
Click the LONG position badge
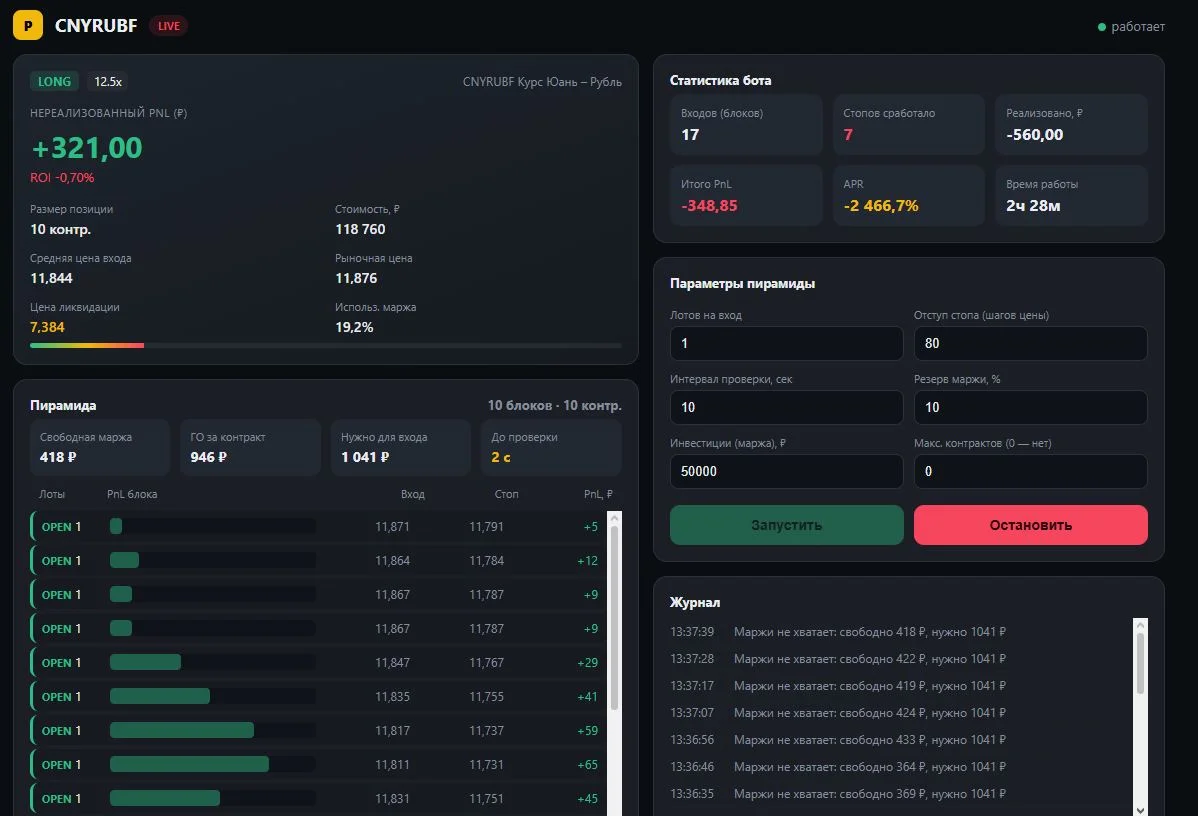(x=54, y=81)
